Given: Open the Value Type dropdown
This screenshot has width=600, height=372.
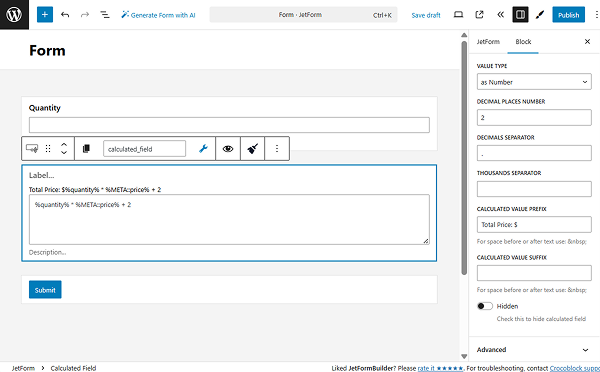Looking at the screenshot, I should [x=534, y=82].
